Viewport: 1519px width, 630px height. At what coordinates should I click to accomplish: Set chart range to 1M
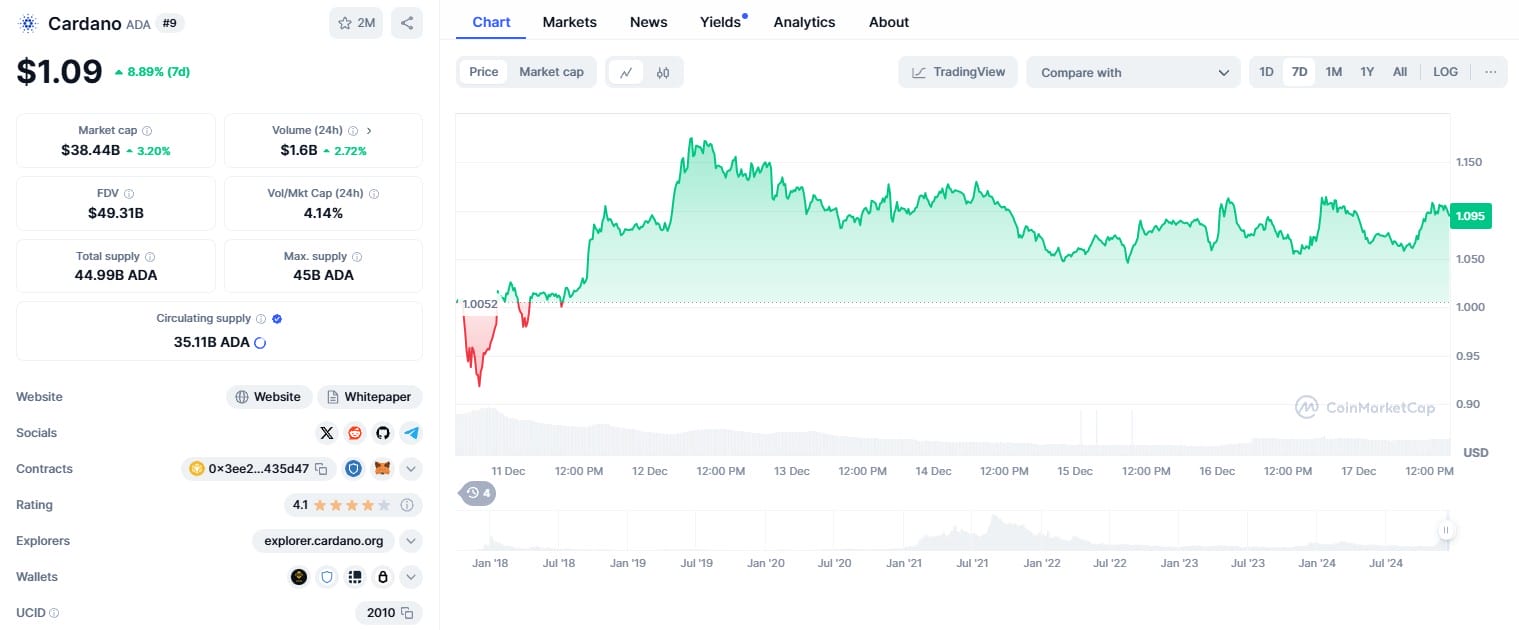point(1334,72)
